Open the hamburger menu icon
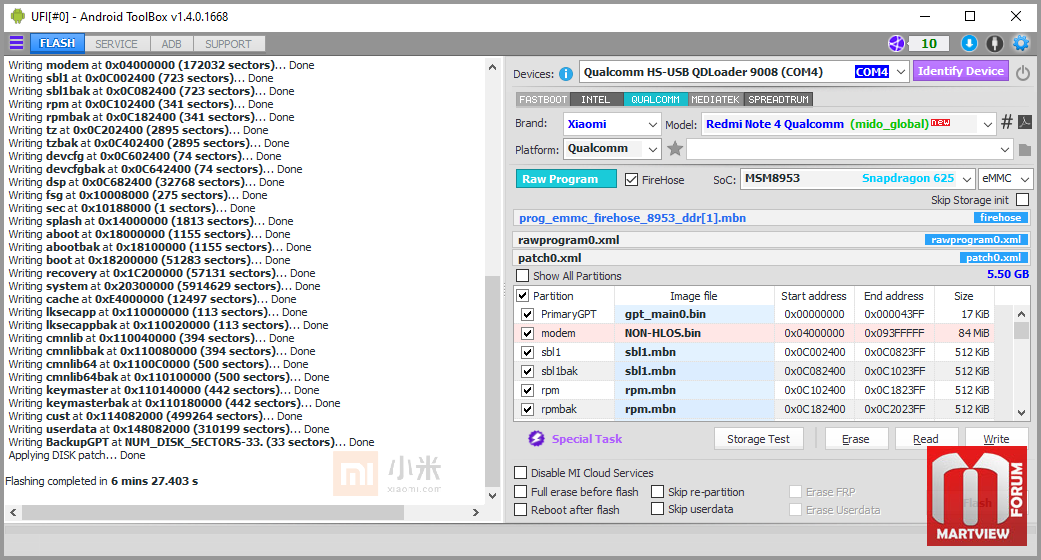 pos(17,43)
